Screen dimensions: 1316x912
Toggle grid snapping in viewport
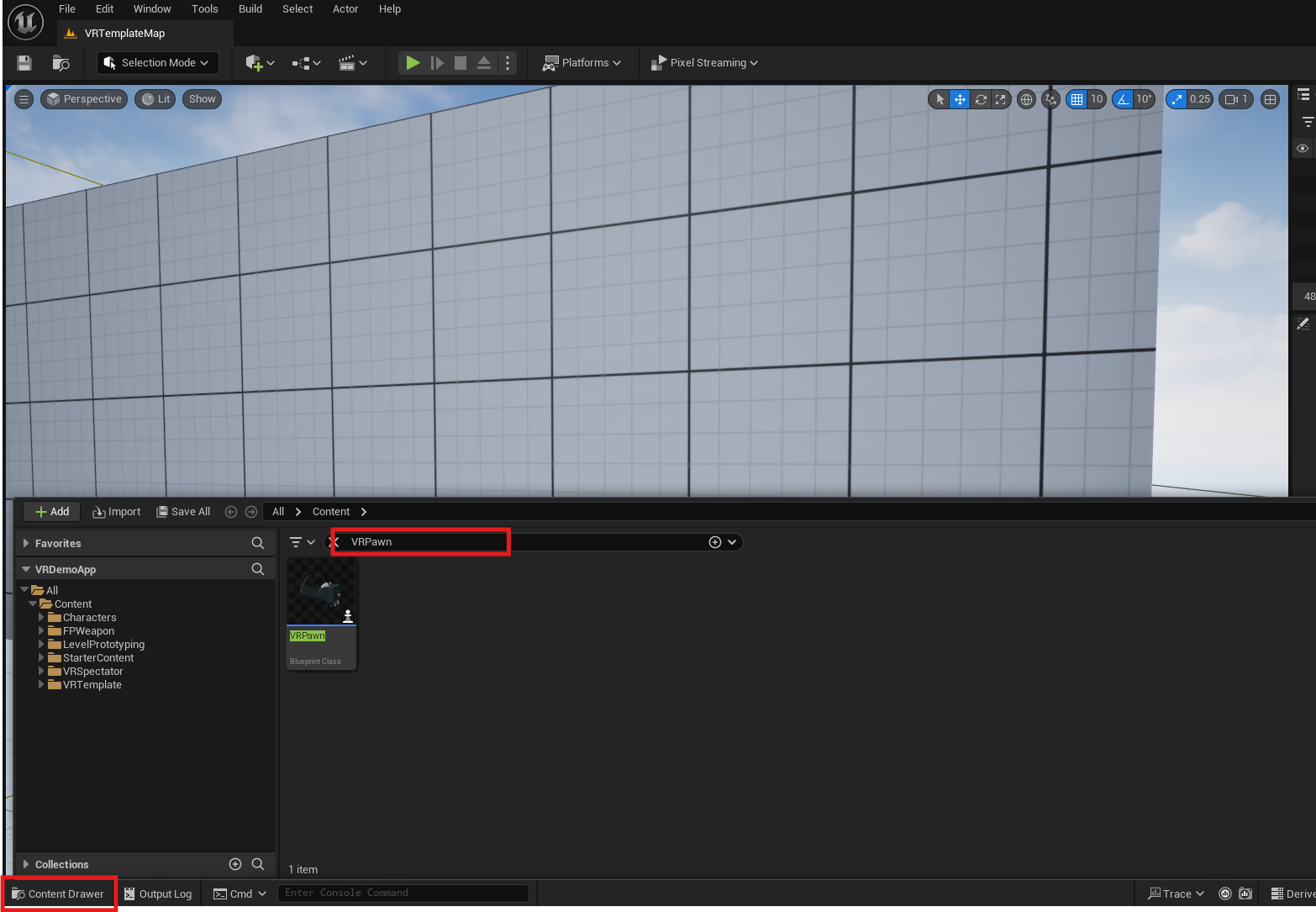click(1076, 99)
